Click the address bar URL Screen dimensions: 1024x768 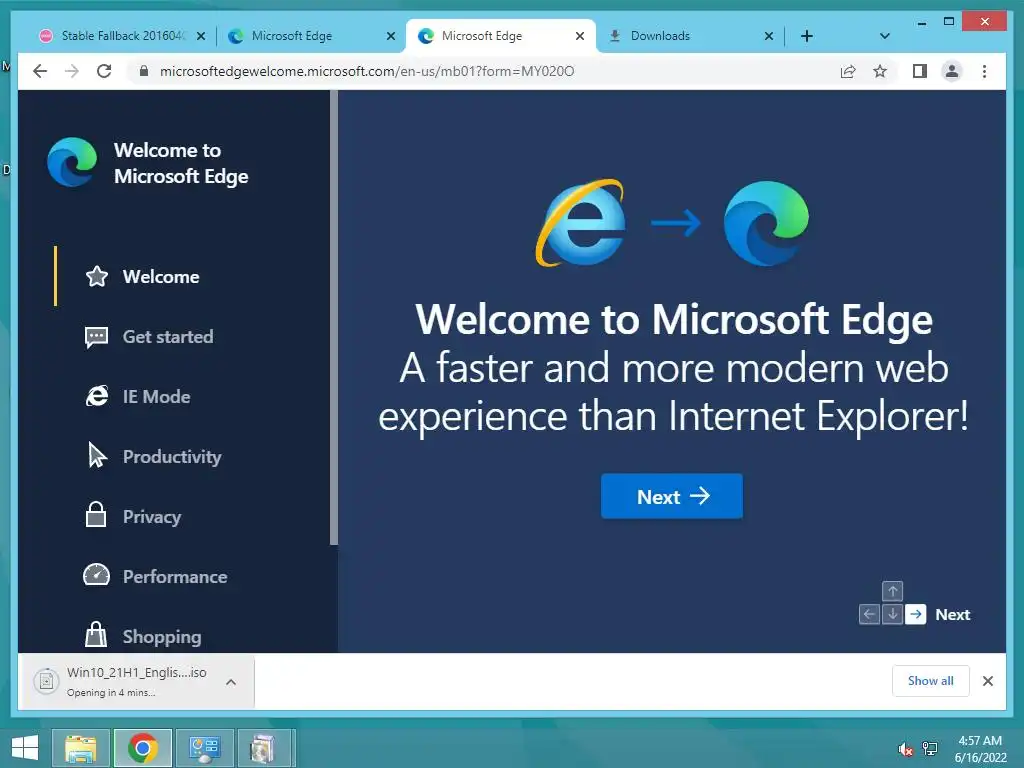click(367, 71)
